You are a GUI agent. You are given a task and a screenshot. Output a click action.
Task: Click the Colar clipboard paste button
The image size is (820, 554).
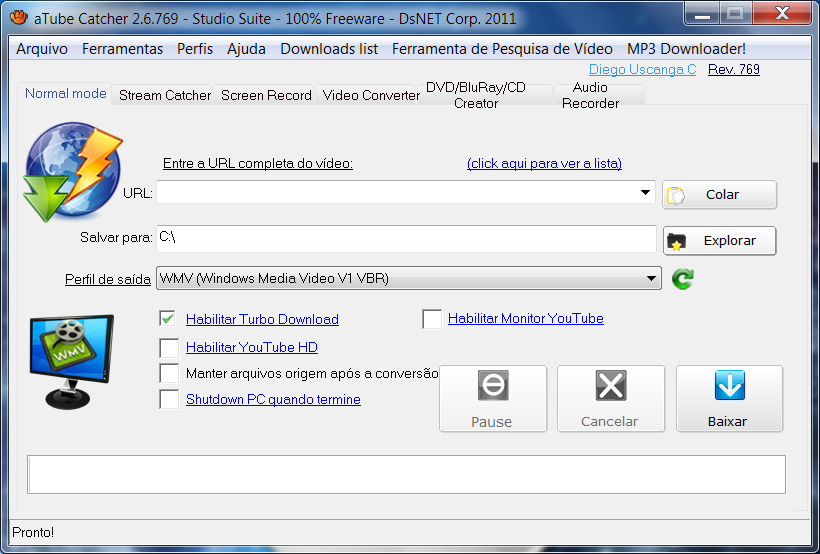tap(719, 195)
